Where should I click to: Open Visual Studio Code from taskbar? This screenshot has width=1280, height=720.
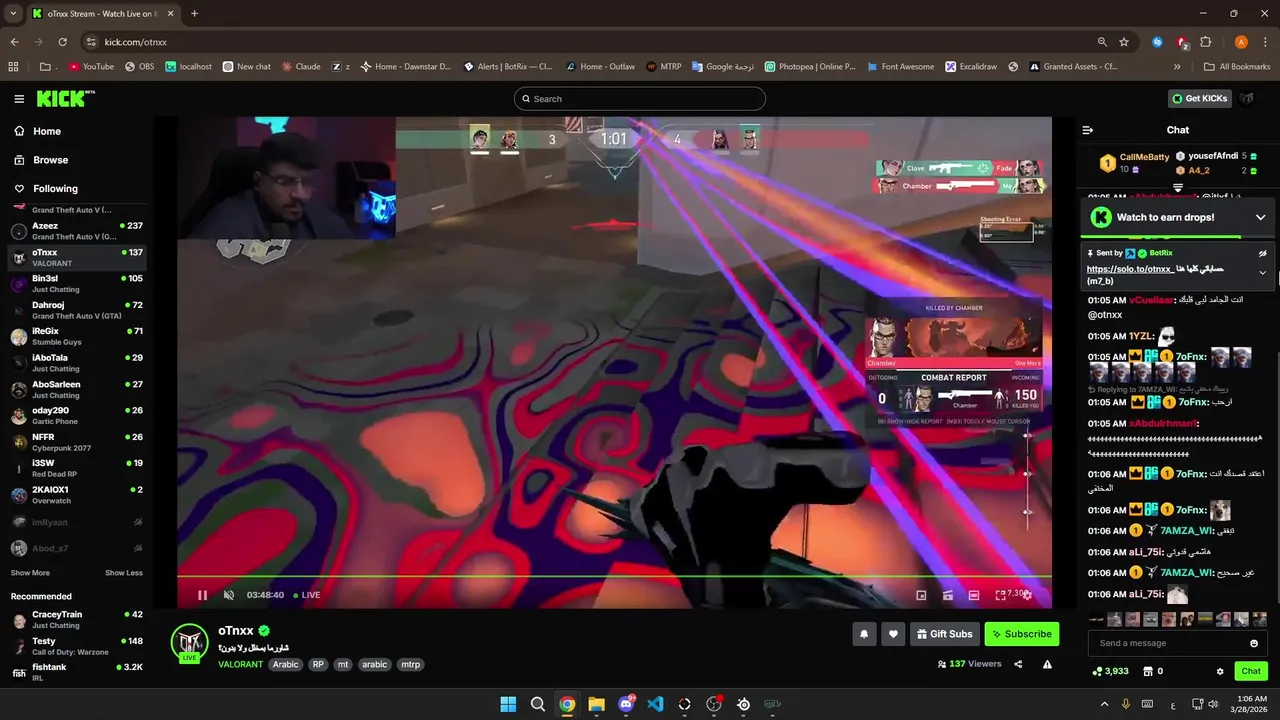655,704
